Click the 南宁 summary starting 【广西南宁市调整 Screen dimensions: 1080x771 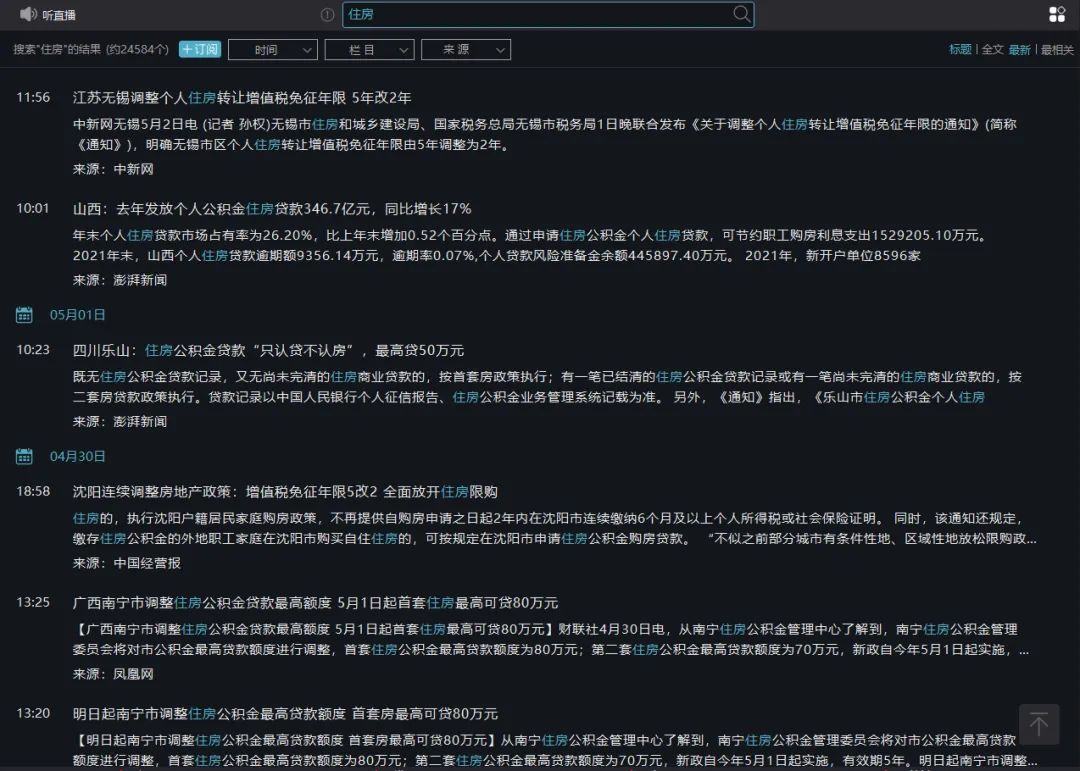click(551, 639)
